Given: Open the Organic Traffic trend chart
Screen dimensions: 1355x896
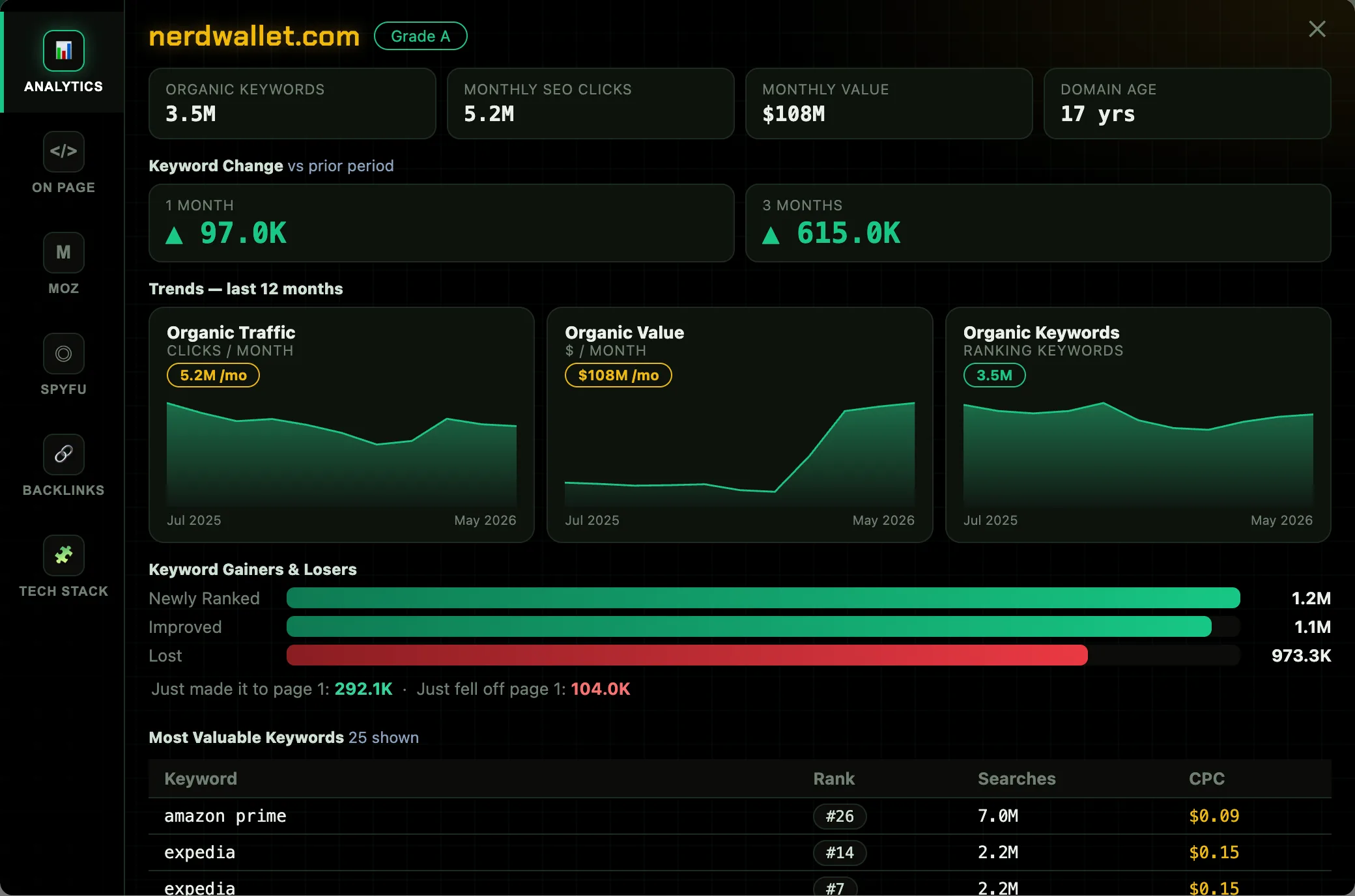Looking at the screenshot, I should (341, 455).
